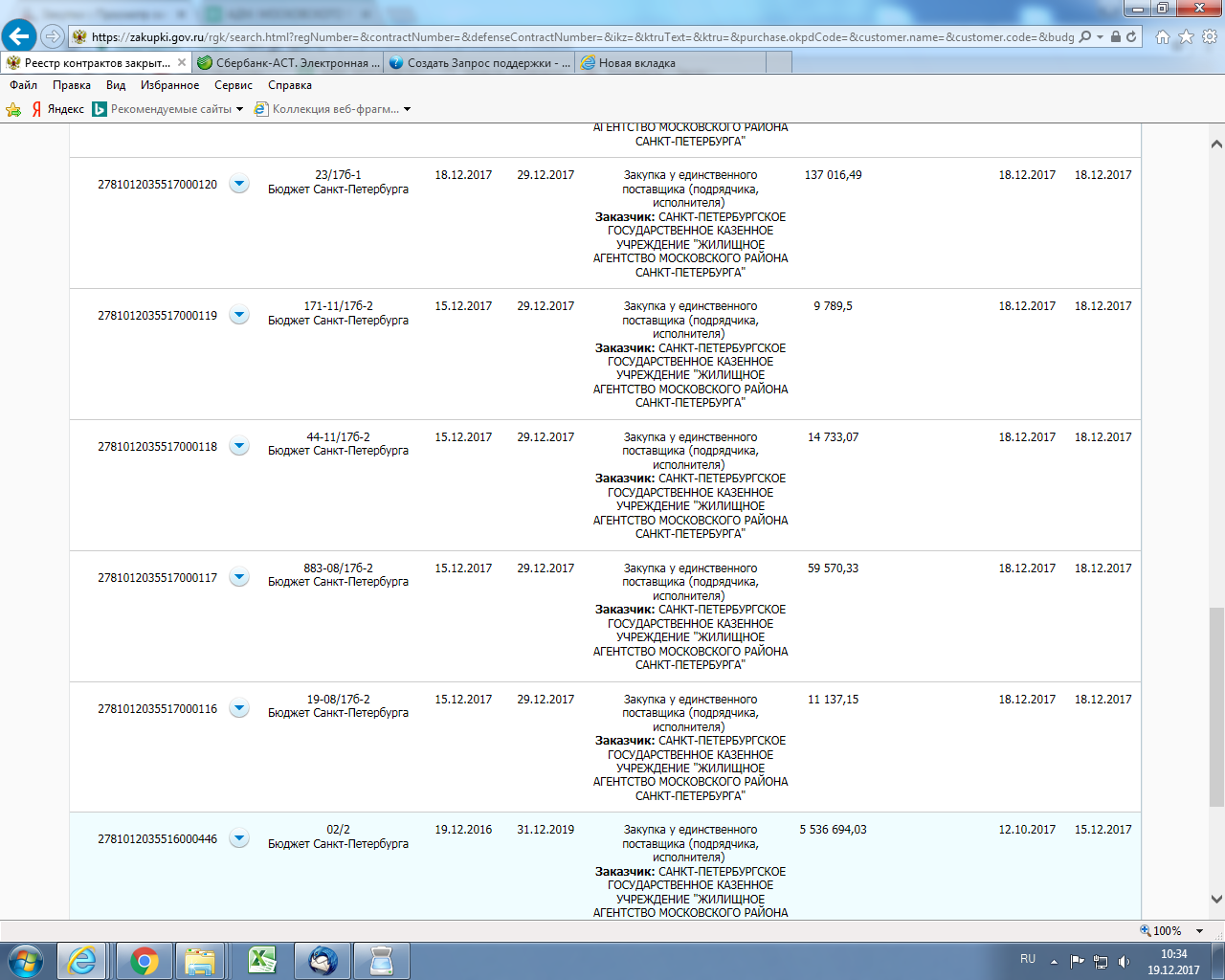The height and width of the screenshot is (980, 1225).
Task: Switch to the Сбербанк-АСТ tab
Action: pyautogui.click(x=288, y=62)
